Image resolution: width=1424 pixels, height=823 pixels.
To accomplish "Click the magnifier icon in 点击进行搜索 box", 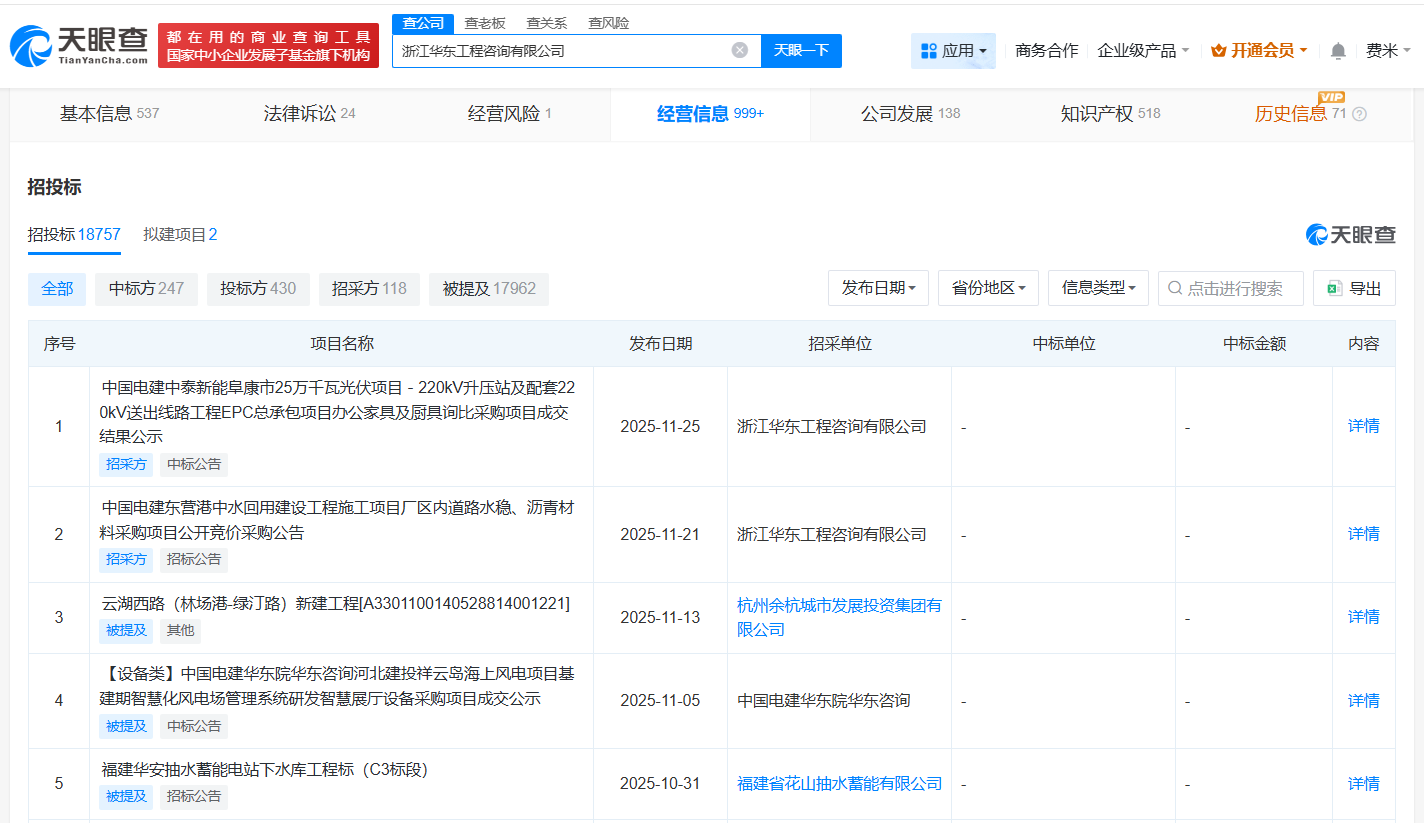I will 1173,288.
